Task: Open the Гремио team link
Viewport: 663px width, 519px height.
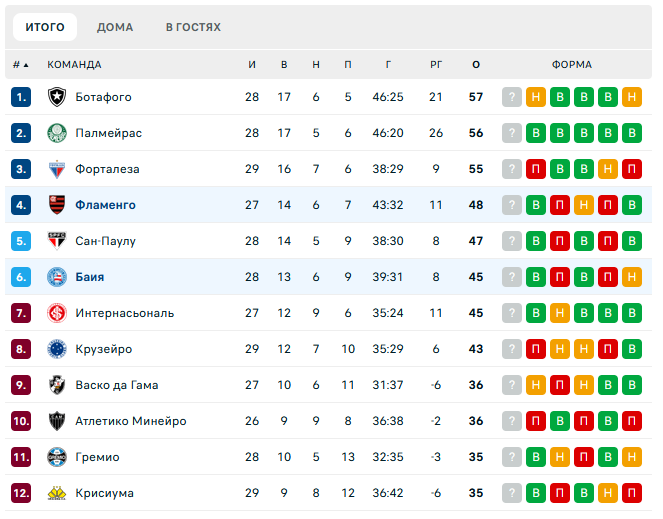Action: (97, 457)
